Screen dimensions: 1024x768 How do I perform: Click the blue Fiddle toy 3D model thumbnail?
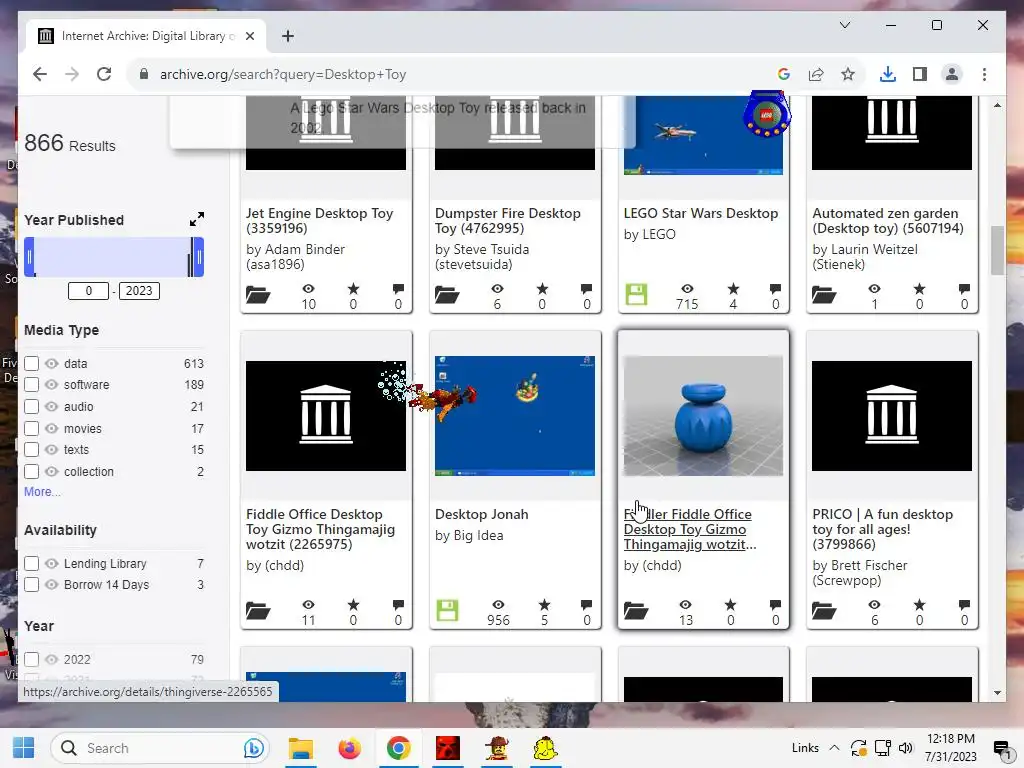[x=703, y=416]
